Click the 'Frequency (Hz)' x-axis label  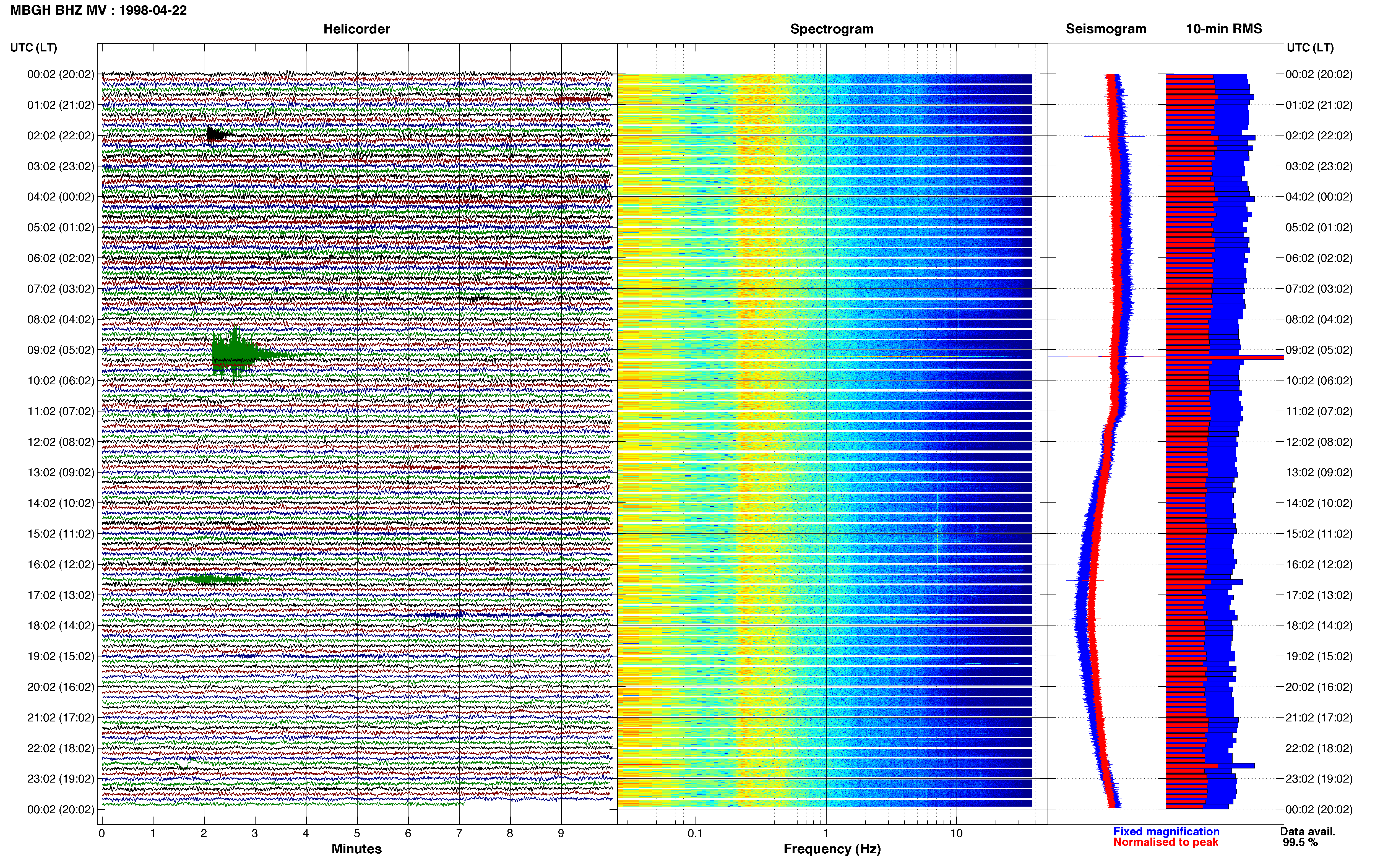[832, 849]
